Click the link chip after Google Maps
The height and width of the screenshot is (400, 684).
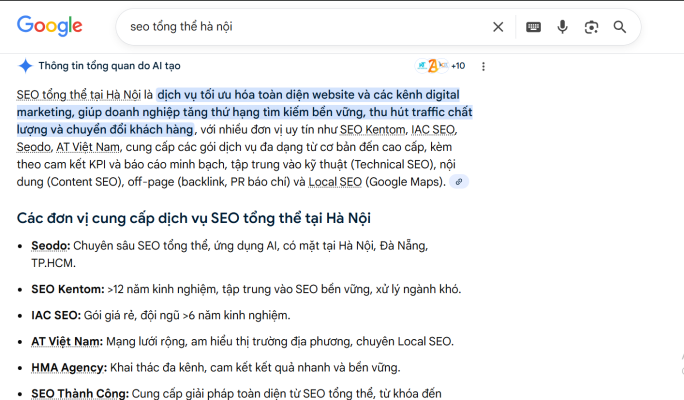[x=459, y=182]
